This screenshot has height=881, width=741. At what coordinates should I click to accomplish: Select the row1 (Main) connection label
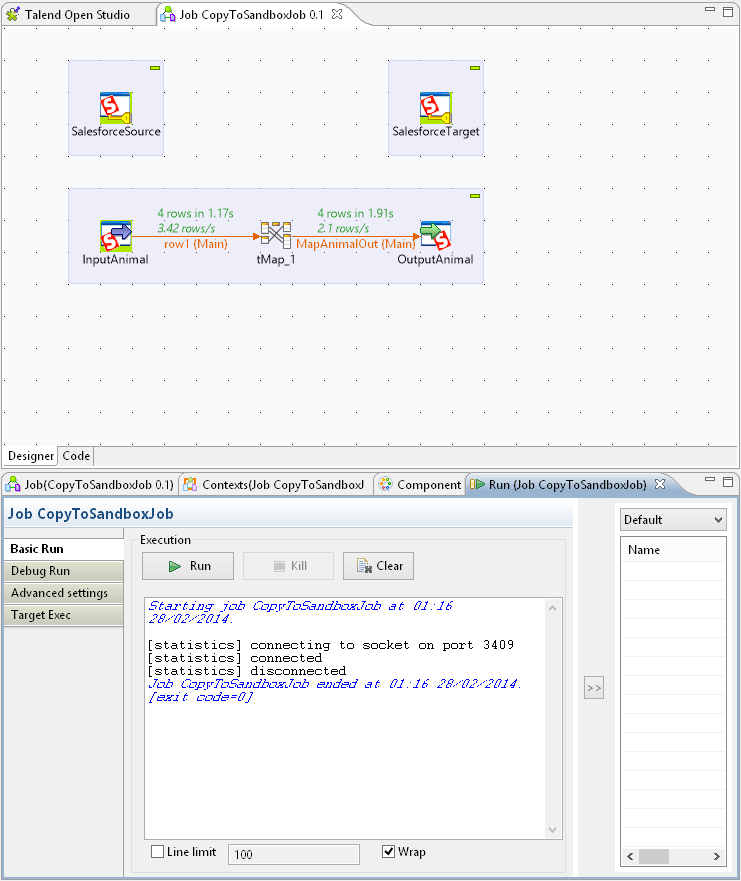(196, 244)
